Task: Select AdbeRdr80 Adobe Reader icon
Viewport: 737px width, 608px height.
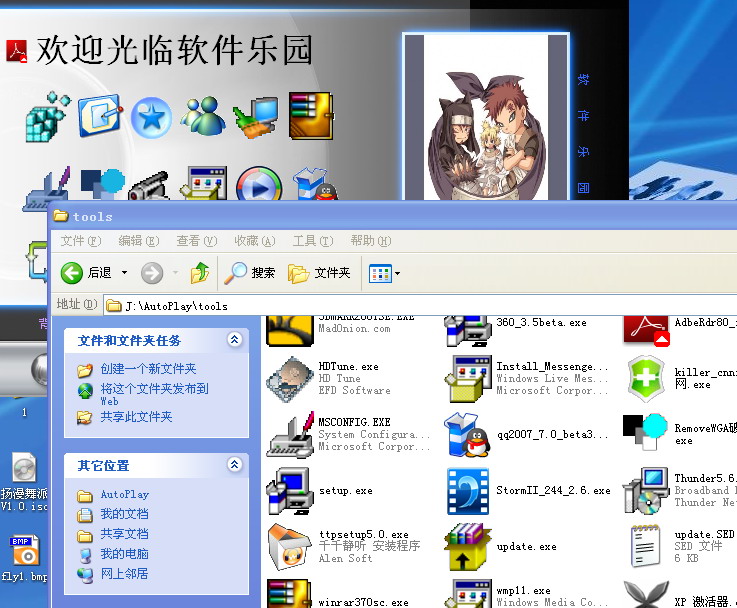Action: pyautogui.click(x=646, y=331)
